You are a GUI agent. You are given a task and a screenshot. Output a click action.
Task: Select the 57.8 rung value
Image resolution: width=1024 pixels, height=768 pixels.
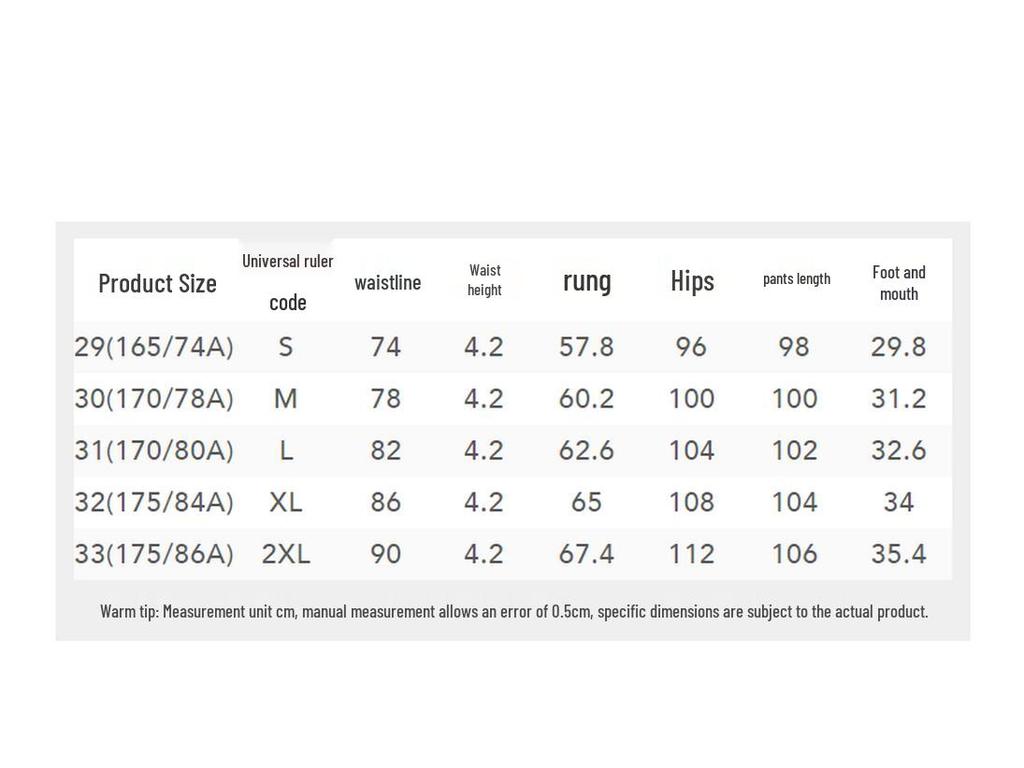click(586, 347)
